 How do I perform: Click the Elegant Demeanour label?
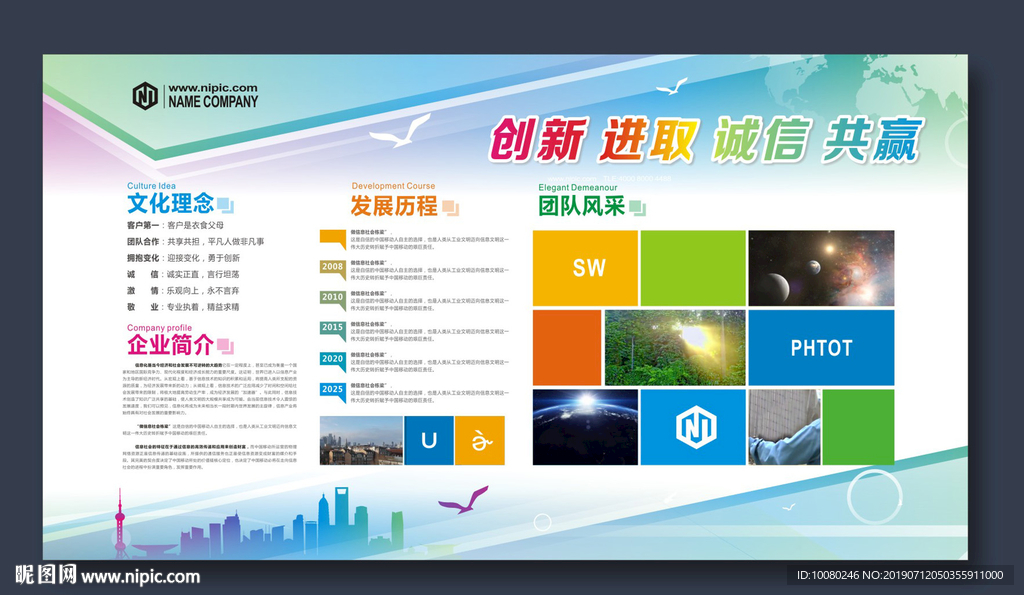577,187
